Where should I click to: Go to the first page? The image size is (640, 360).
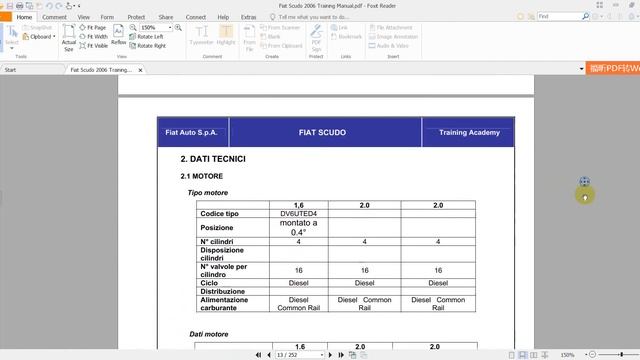tap(258, 355)
